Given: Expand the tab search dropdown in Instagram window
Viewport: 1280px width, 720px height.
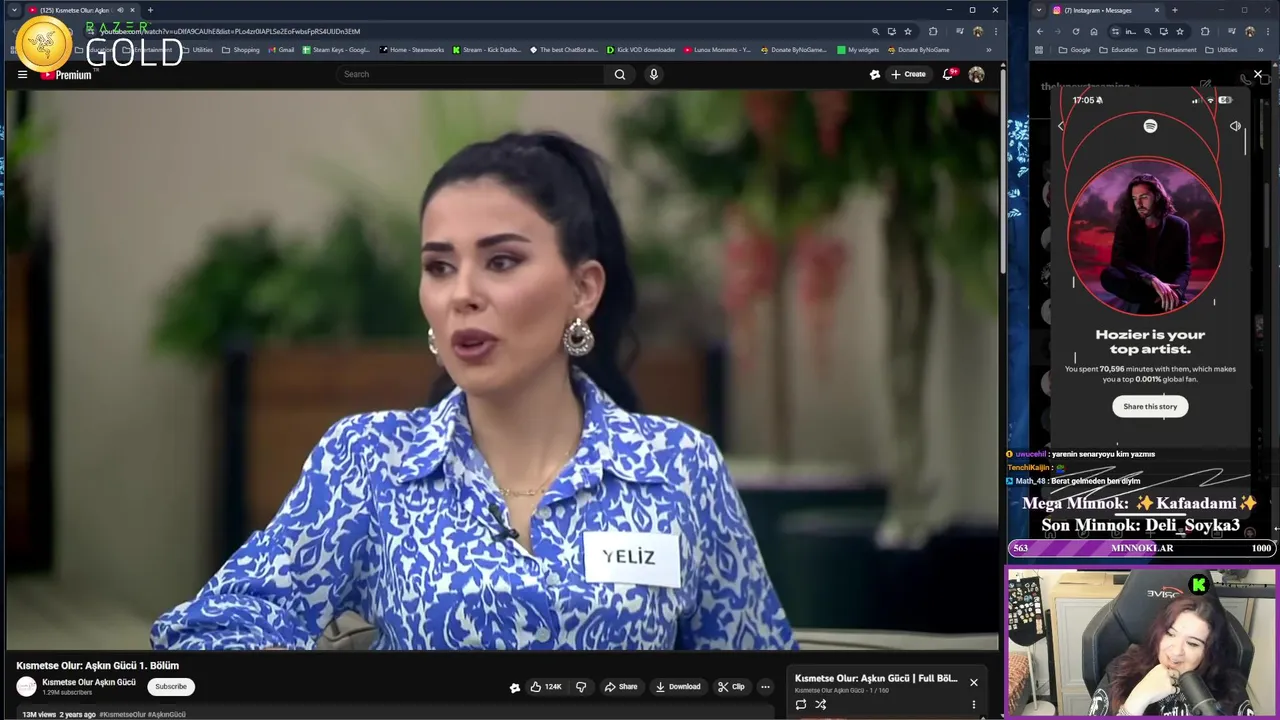Looking at the screenshot, I should point(1038,10).
